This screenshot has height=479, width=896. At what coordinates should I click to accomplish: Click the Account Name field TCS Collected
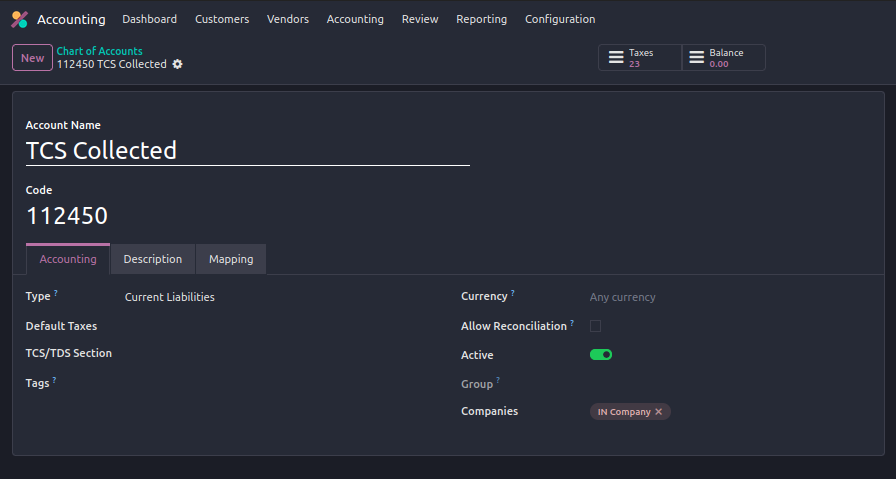(247, 151)
